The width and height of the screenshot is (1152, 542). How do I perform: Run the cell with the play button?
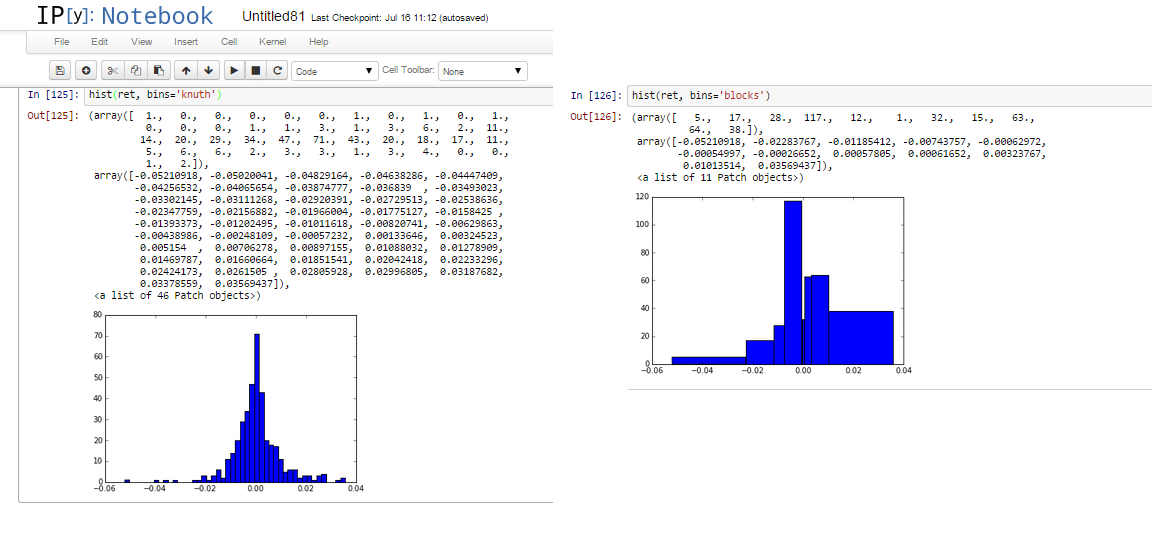pyautogui.click(x=234, y=71)
